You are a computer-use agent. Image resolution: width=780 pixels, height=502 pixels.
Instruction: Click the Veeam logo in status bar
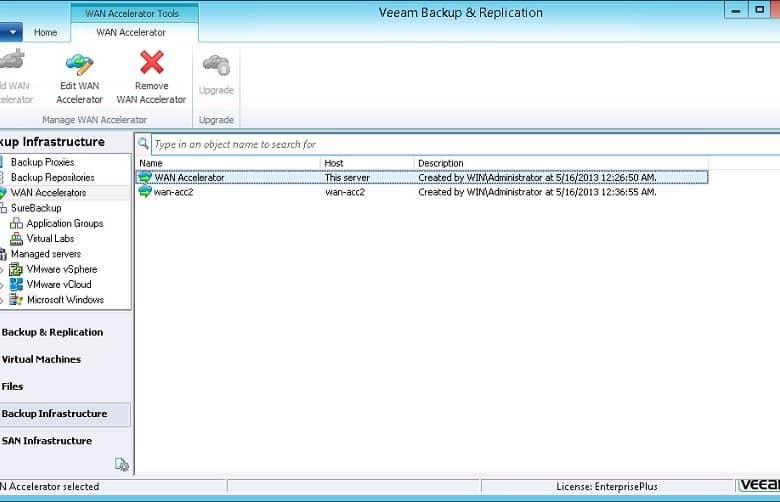[x=759, y=486]
